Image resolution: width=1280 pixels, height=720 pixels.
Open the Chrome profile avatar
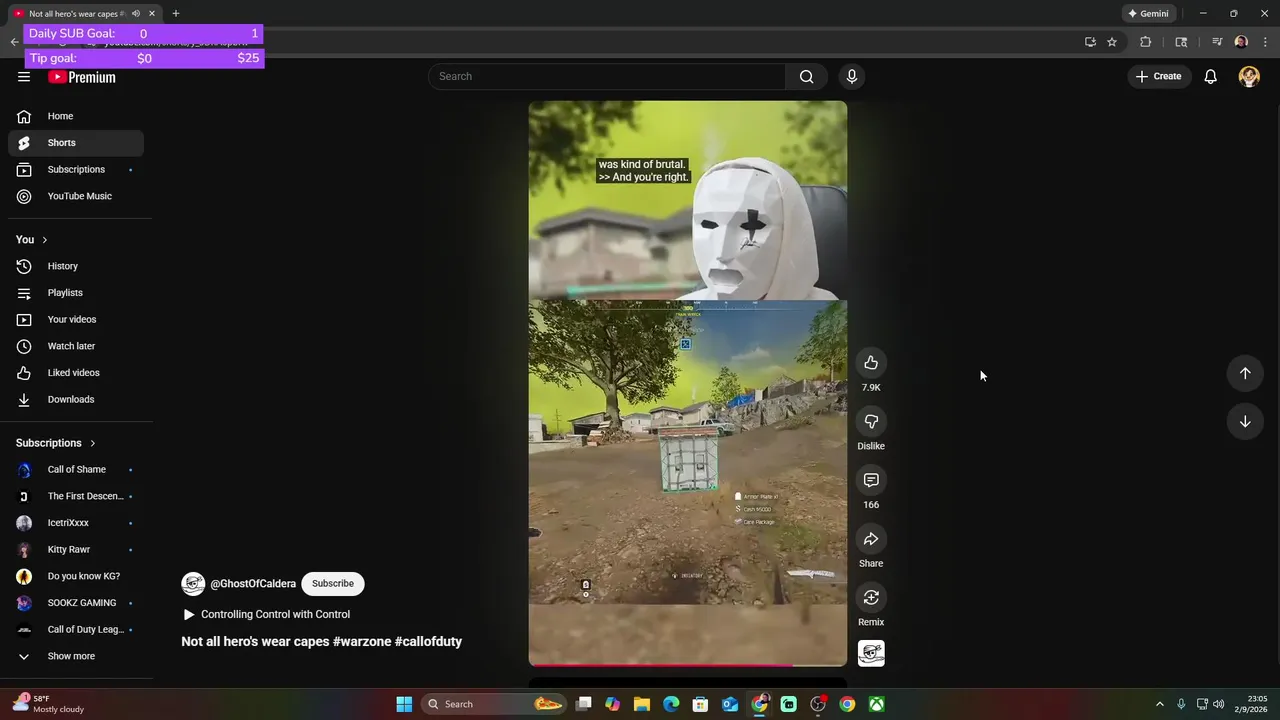1241,42
